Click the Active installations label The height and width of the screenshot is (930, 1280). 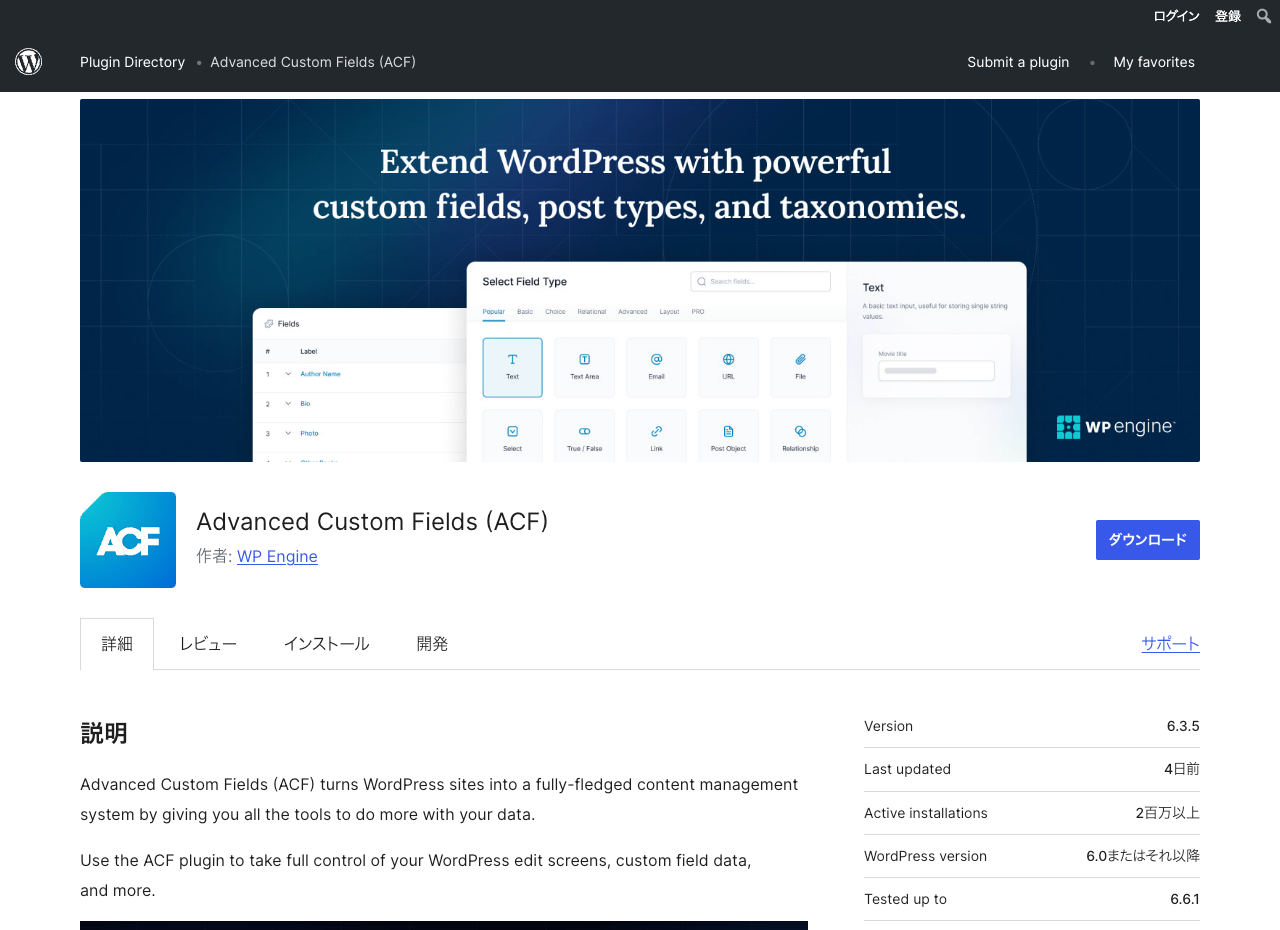pyautogui.click(x=926, y=813)
